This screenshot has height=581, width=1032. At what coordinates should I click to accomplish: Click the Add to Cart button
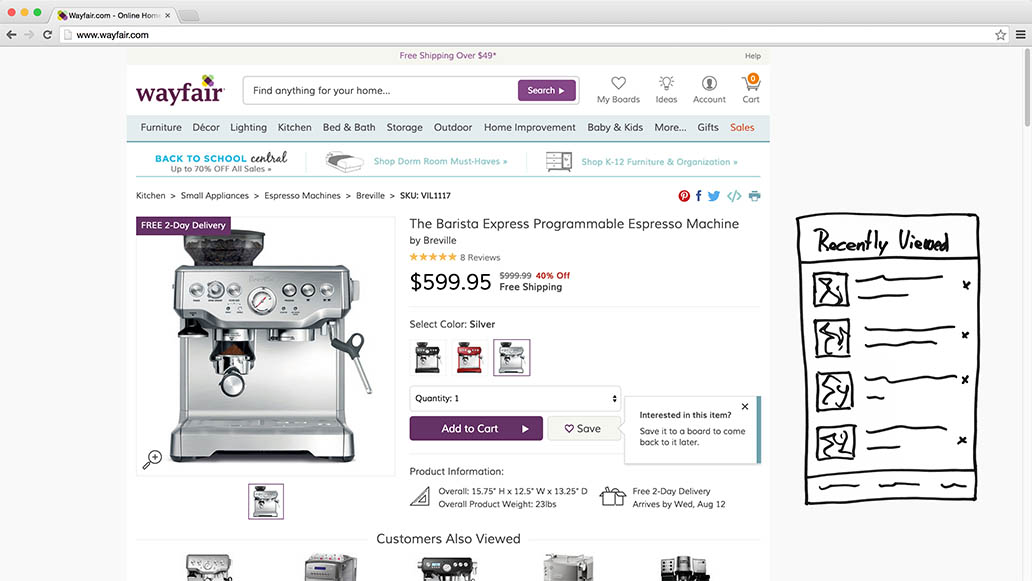[x=476, y=428]
